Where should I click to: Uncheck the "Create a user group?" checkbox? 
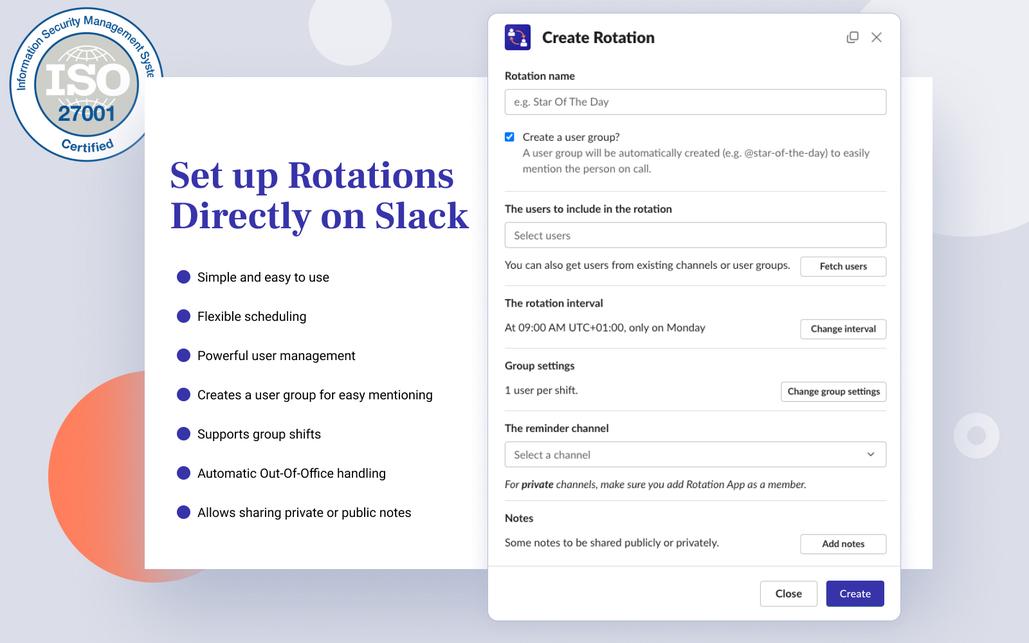tap(509, 136)
